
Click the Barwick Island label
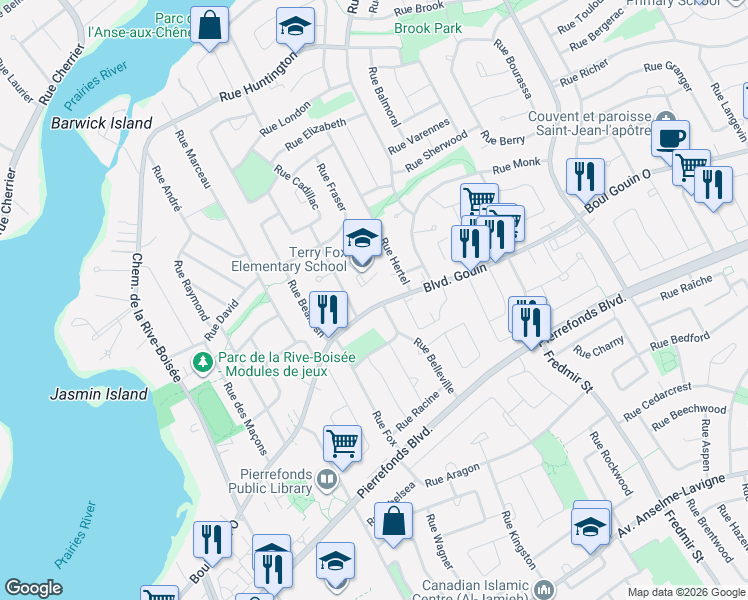[102, 123]
